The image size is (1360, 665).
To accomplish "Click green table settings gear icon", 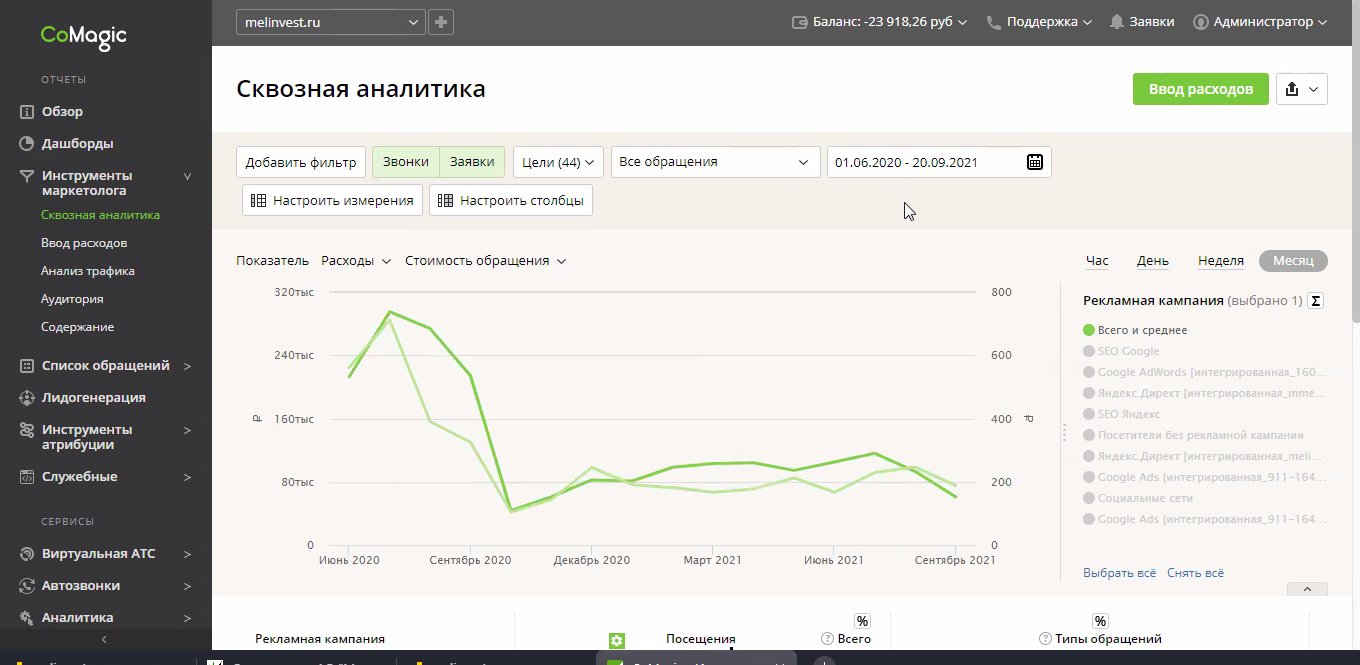I will point(617,640).
